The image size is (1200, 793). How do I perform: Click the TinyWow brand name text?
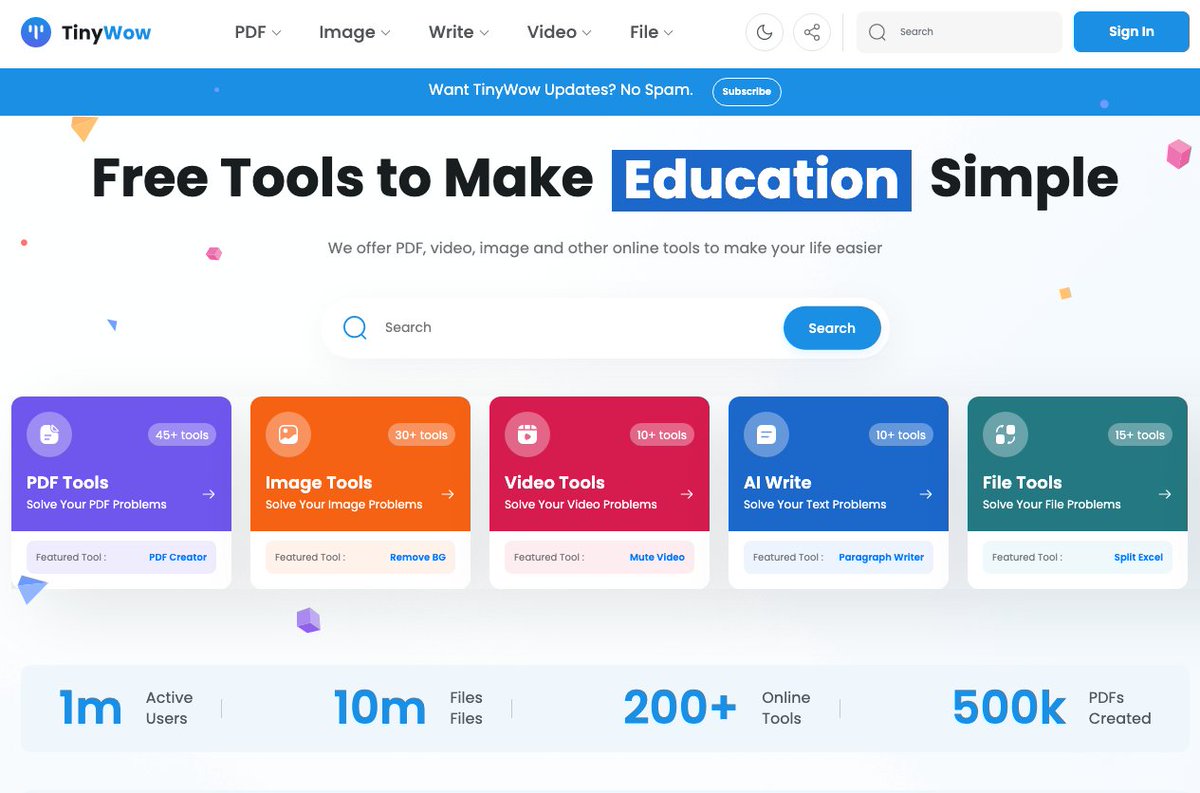(x=106, y=32)
